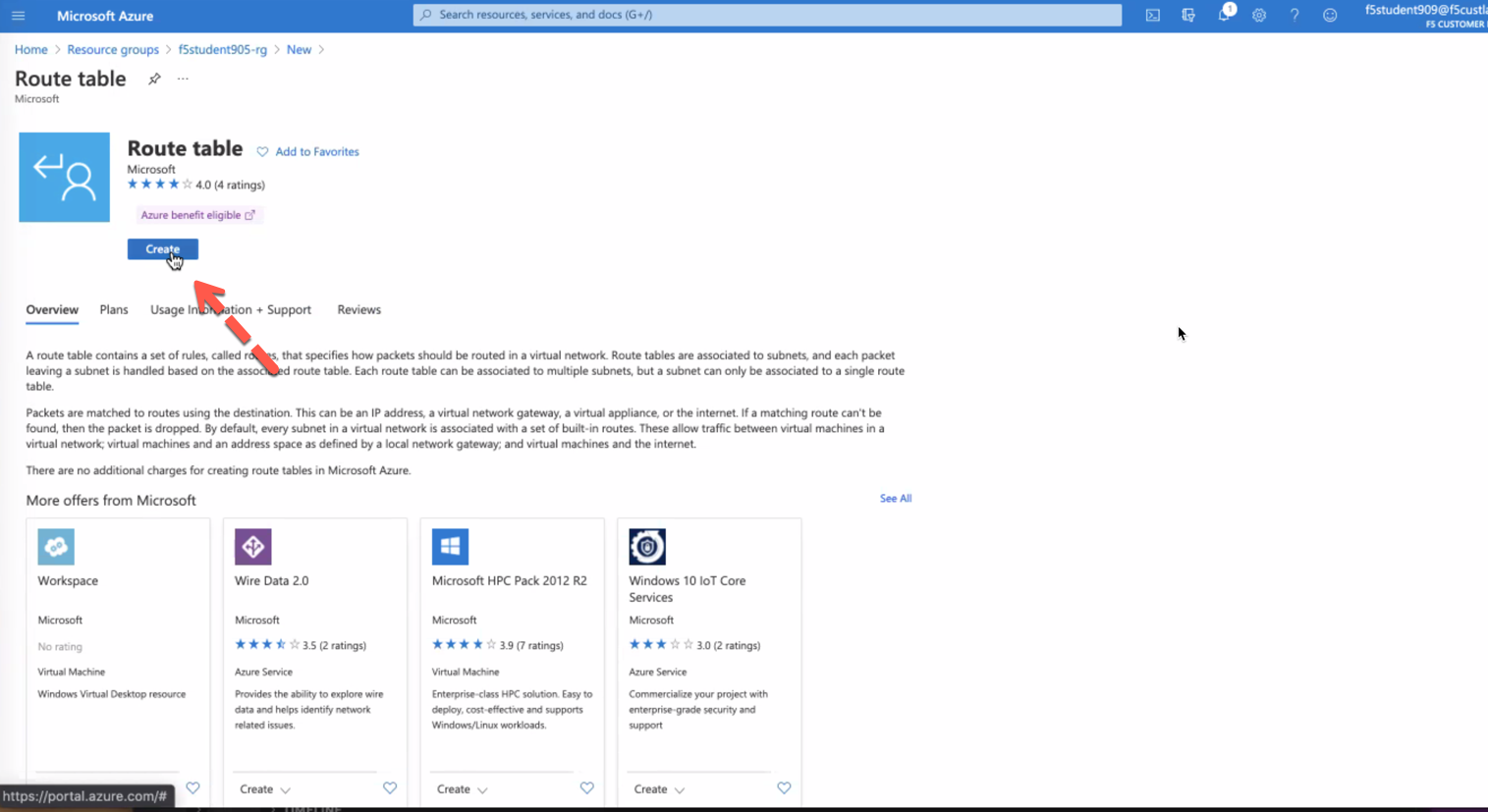Open the Azure portal hamburger menu

click(19, 16)
